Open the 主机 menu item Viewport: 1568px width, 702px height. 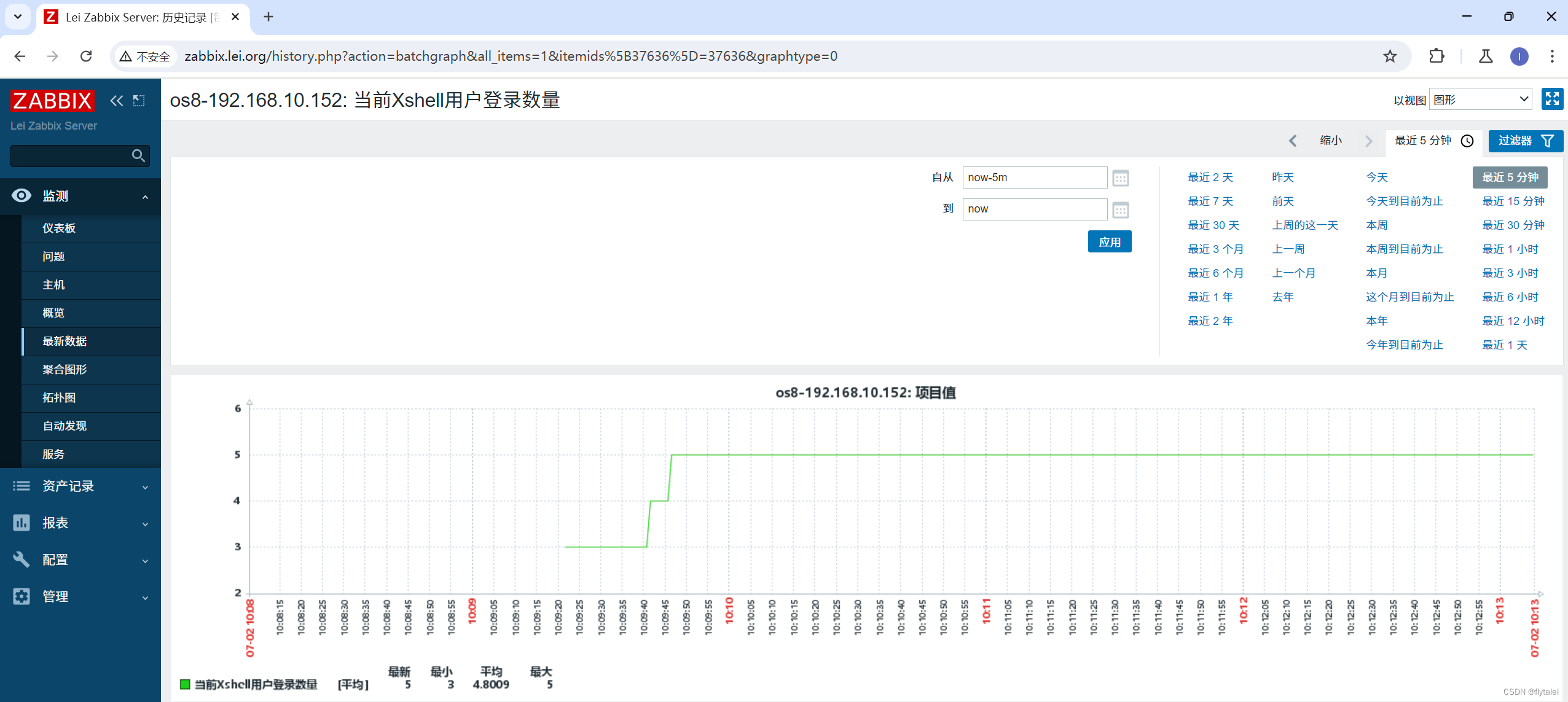pyautogui.click(x=91, y=285)
